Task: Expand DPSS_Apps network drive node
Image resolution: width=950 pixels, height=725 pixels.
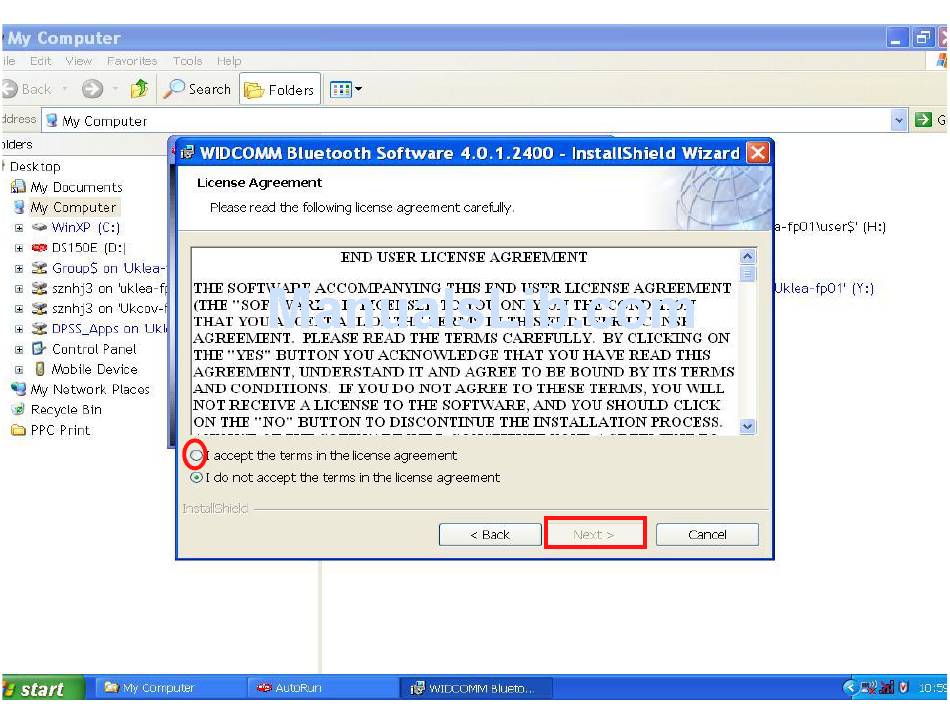Action: (x=19, y=329)
